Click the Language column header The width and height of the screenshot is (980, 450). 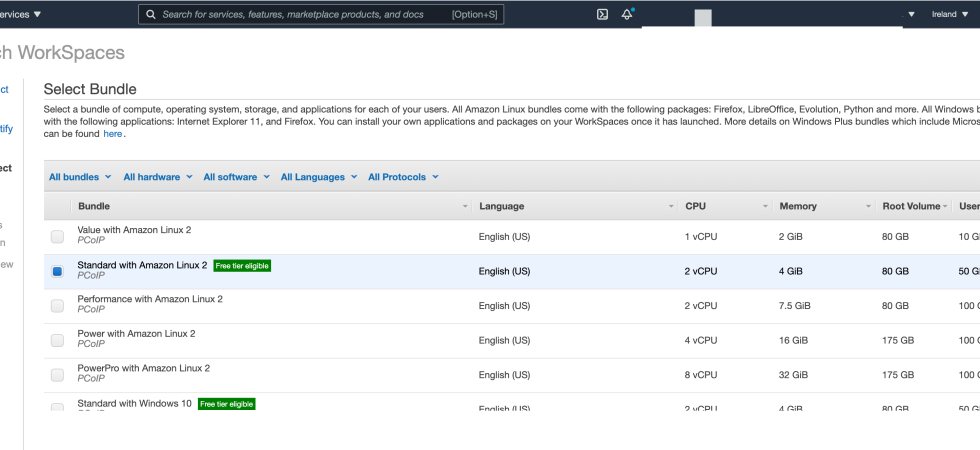pos(501,206)
